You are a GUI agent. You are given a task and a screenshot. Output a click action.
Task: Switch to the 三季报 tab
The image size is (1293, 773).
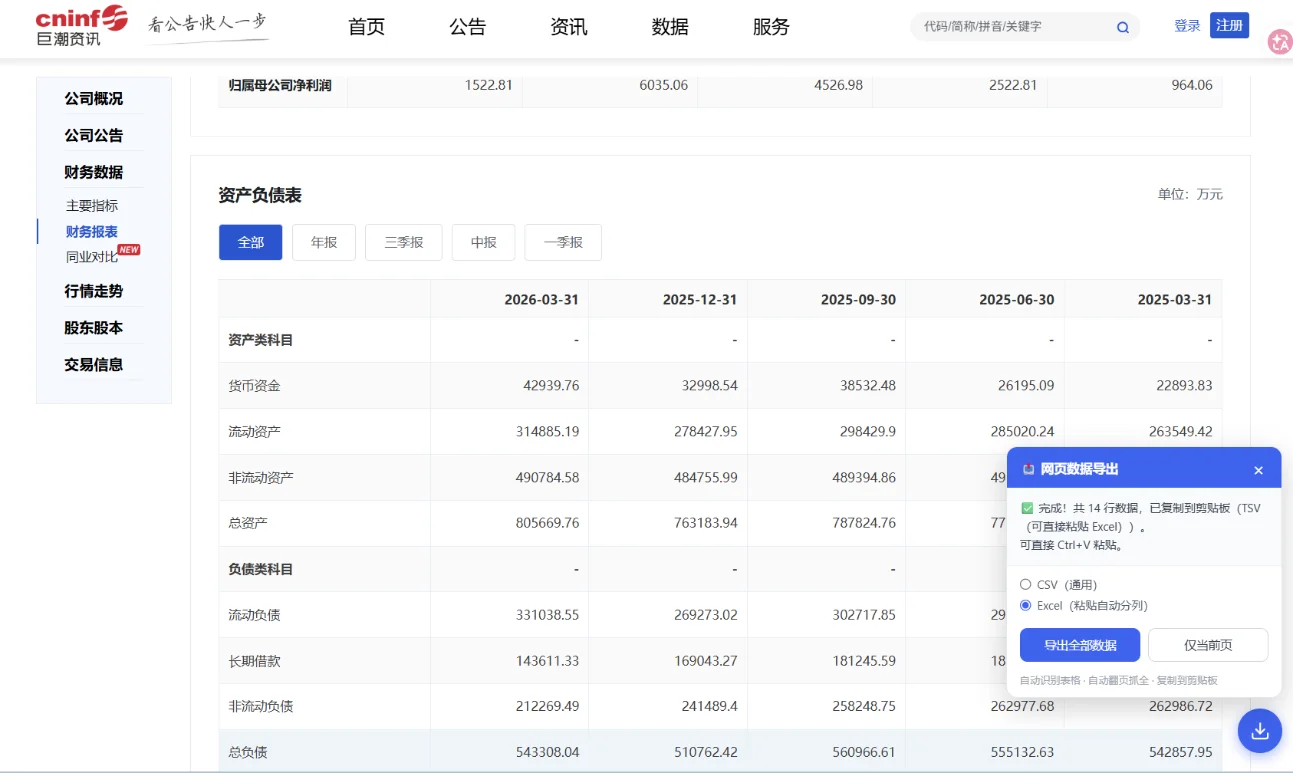point(404,242)
